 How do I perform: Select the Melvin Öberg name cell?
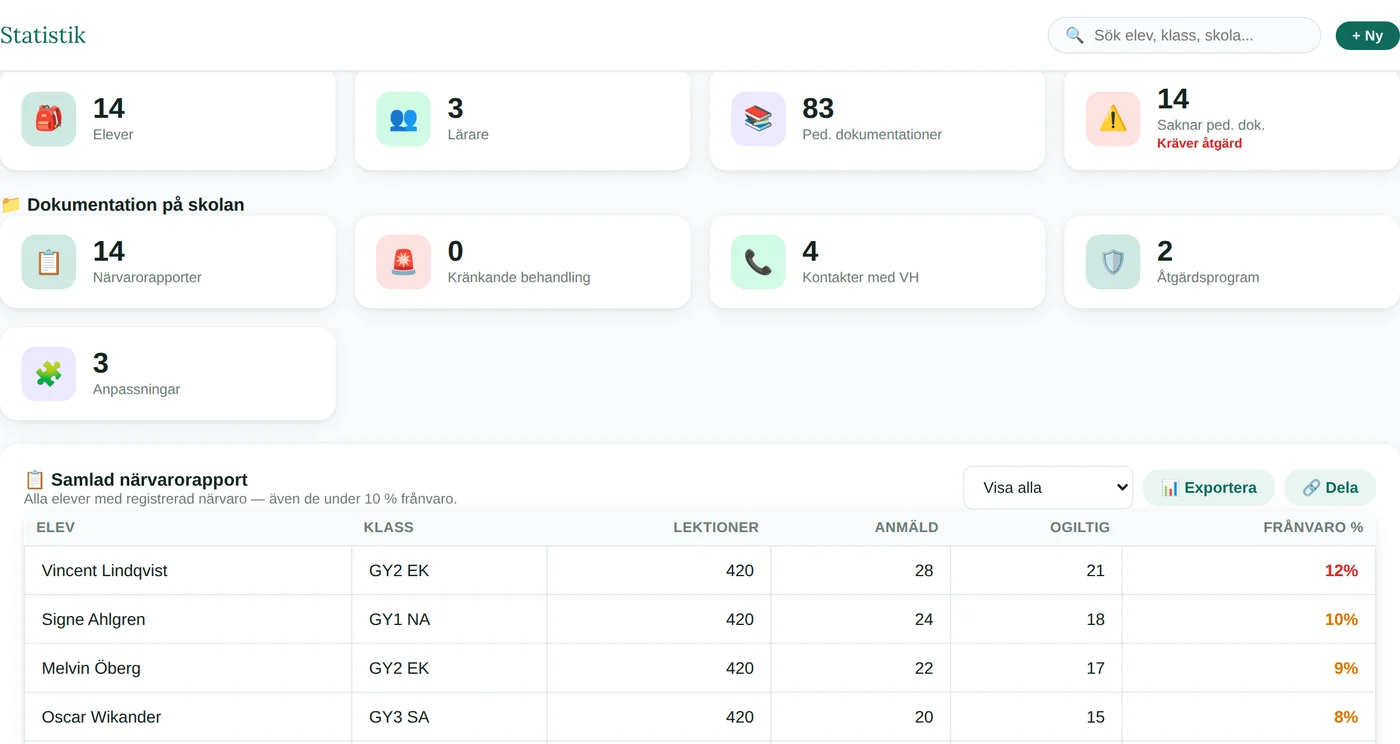coord(188,668)
